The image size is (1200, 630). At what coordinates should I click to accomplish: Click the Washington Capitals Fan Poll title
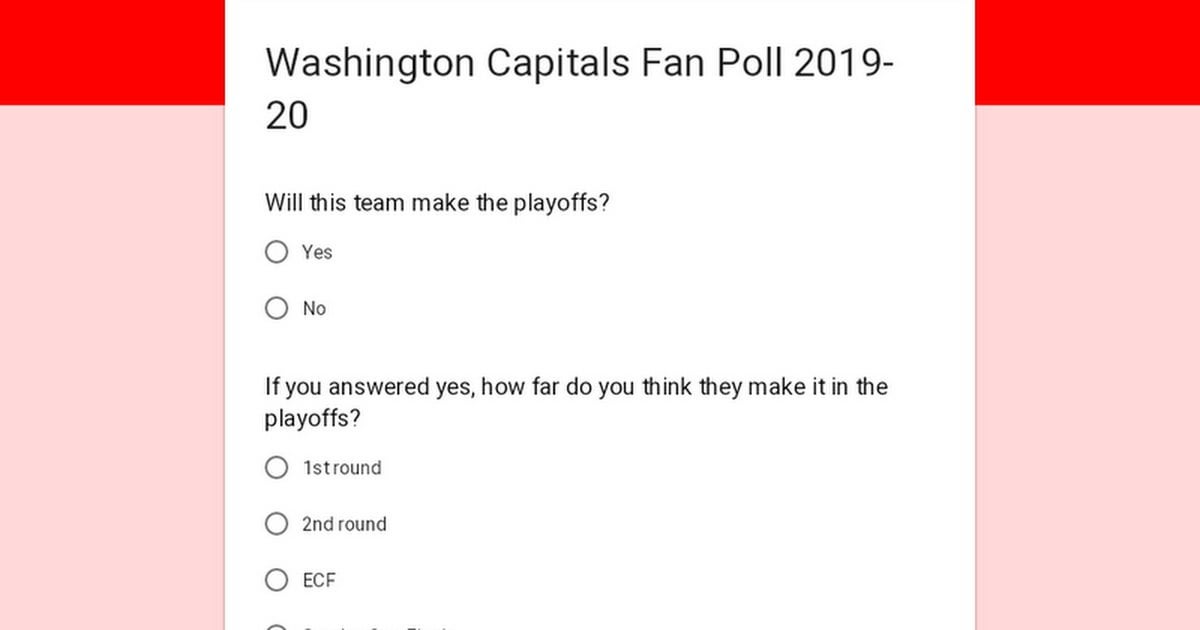pos(580,89)
